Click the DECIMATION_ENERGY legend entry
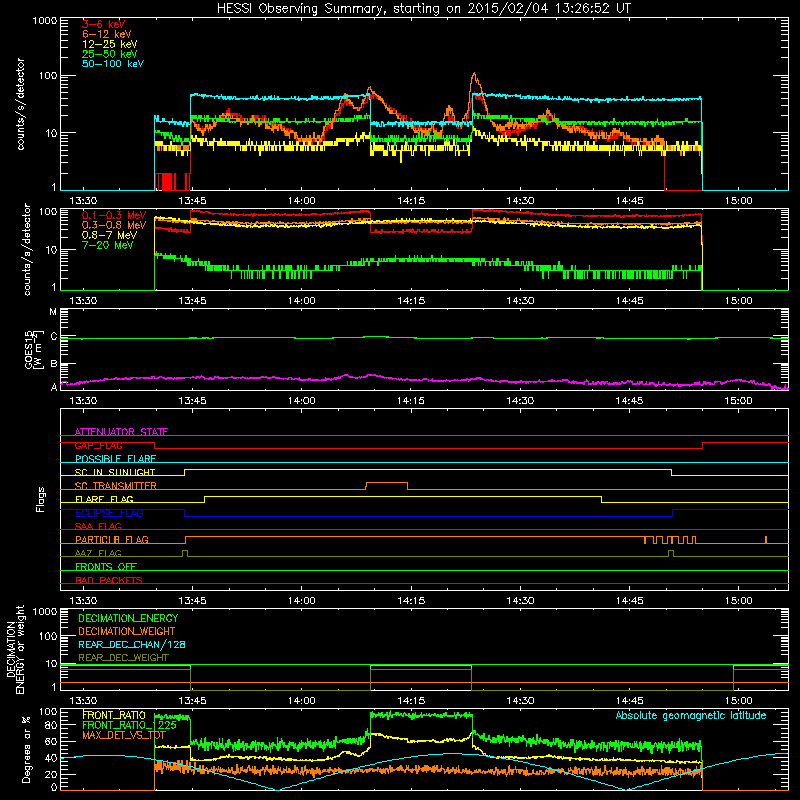Image resolution: width=800 pixels, height=800 pixels. 128,618
